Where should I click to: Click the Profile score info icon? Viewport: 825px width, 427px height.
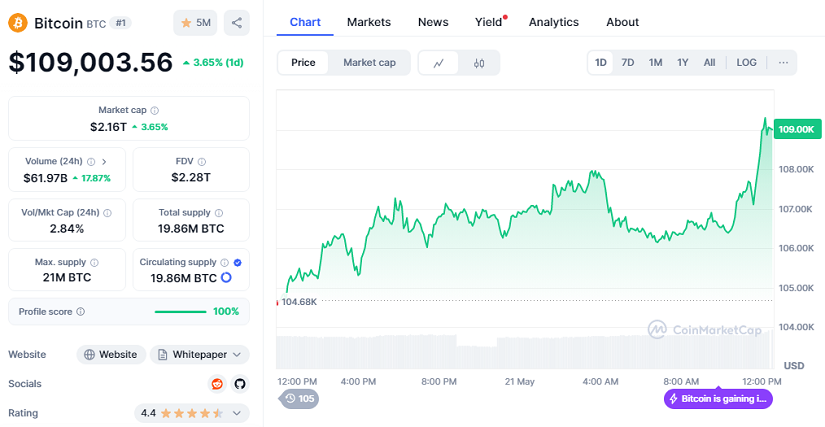tap(81, 312)
